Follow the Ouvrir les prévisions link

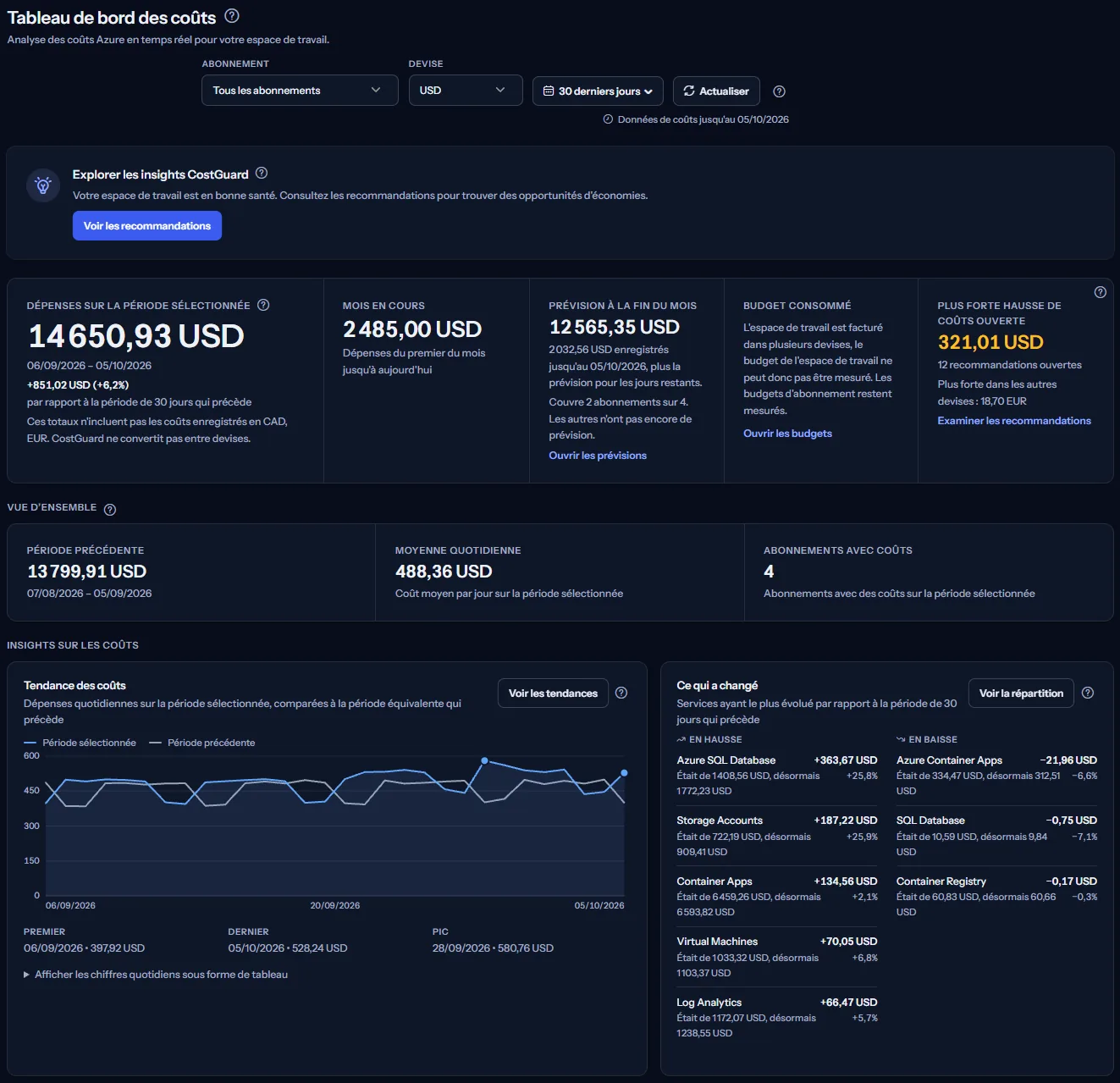tap(598, 456)
